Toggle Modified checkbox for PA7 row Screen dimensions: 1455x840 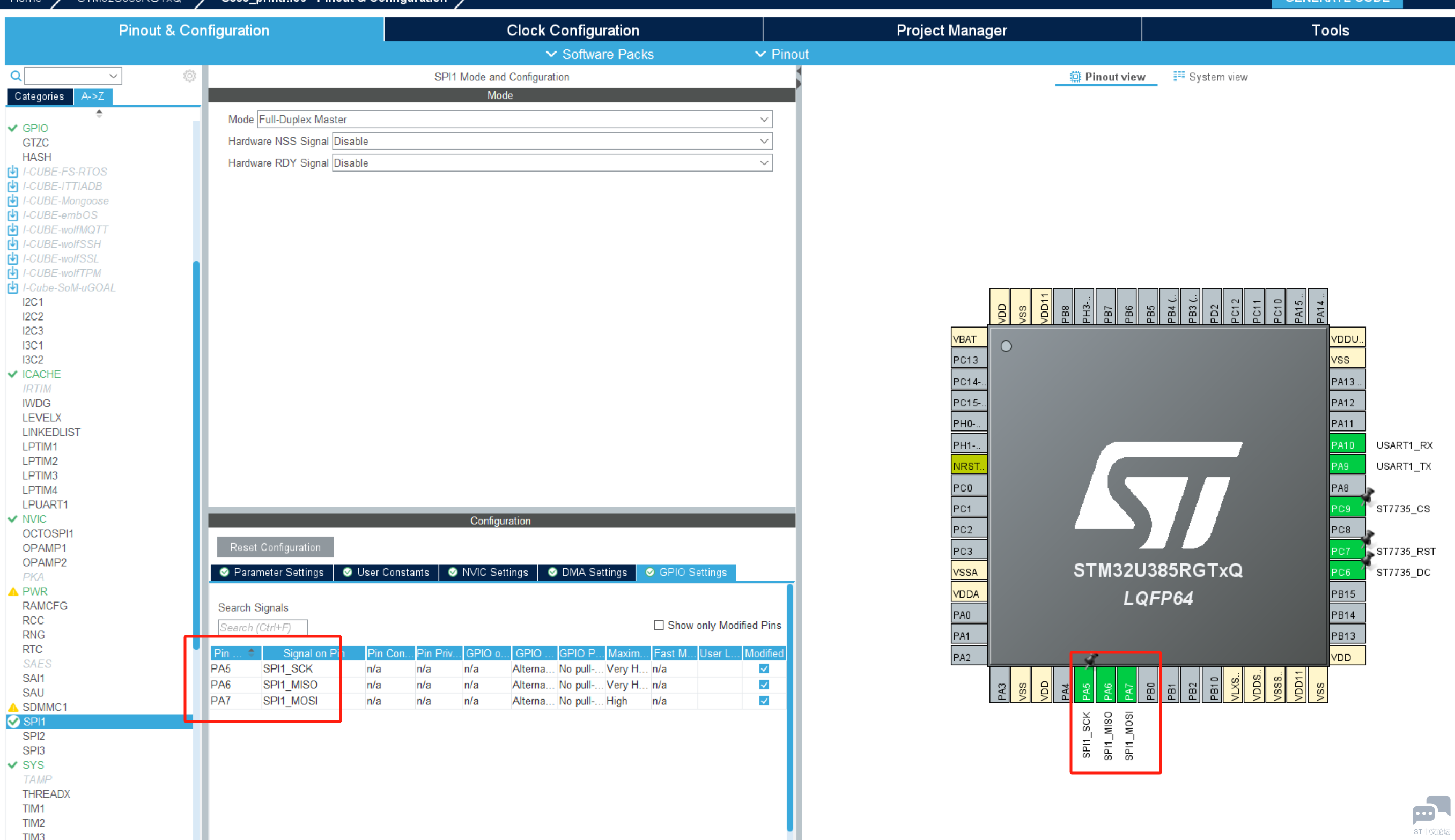pos(764,701)
